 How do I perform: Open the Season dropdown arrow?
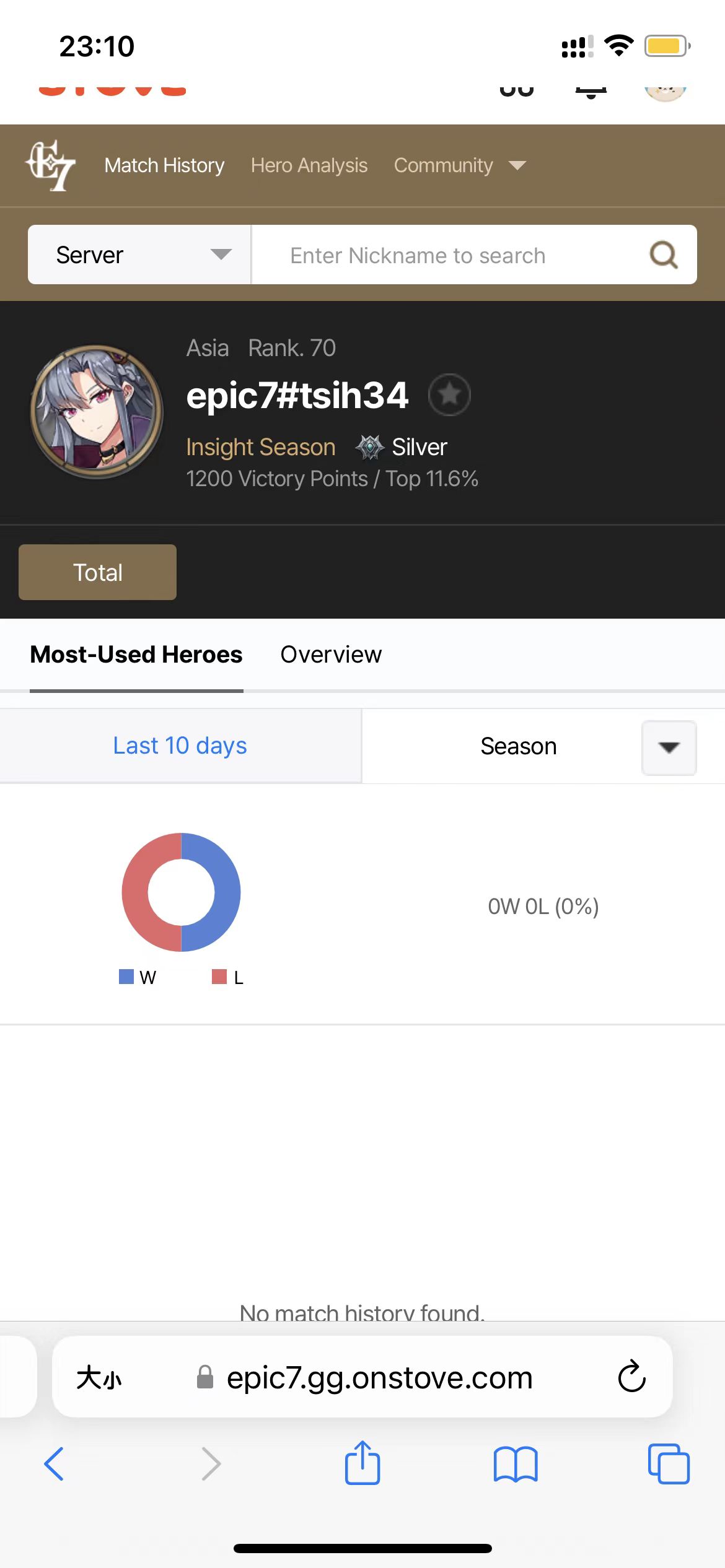tap(669, 747)
